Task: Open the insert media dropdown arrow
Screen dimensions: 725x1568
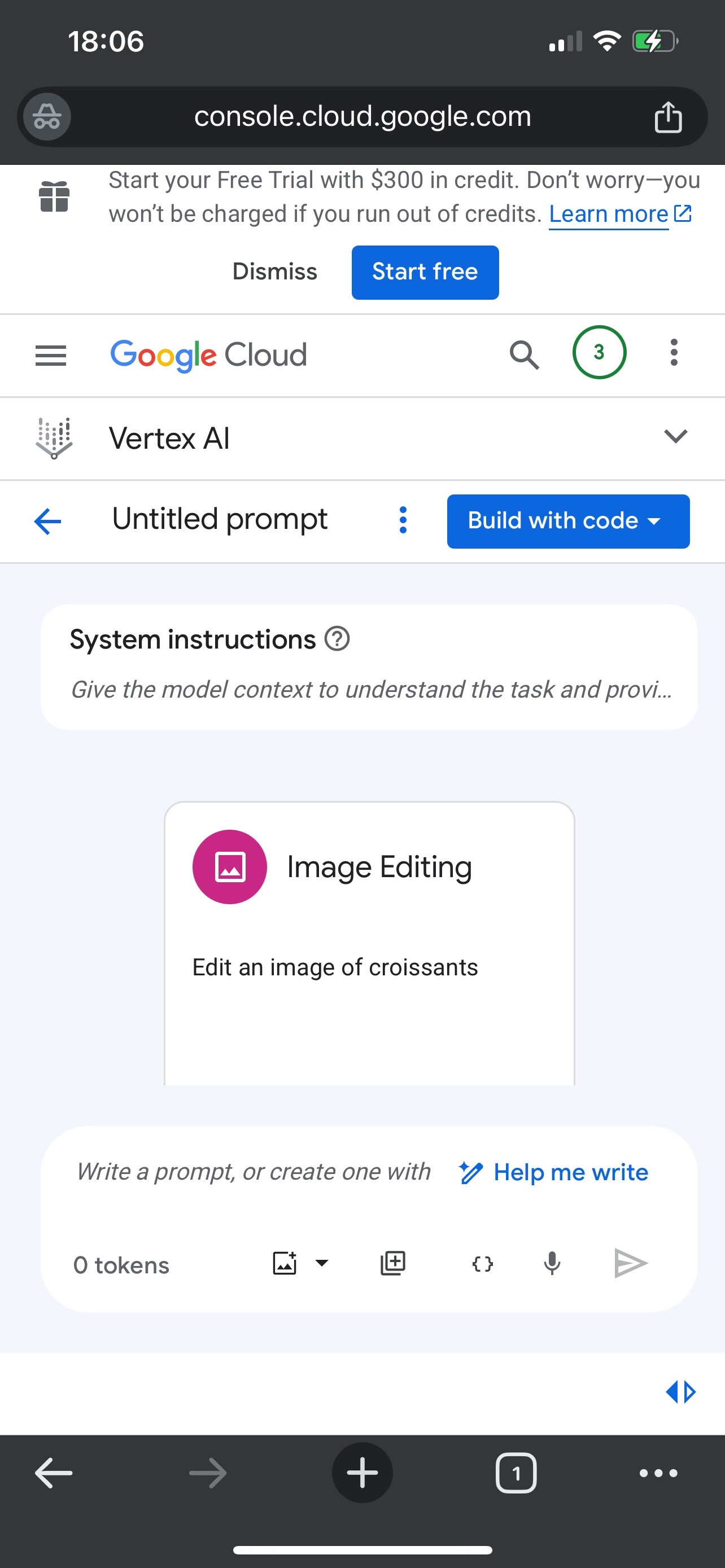Action: coord(322,1263)
